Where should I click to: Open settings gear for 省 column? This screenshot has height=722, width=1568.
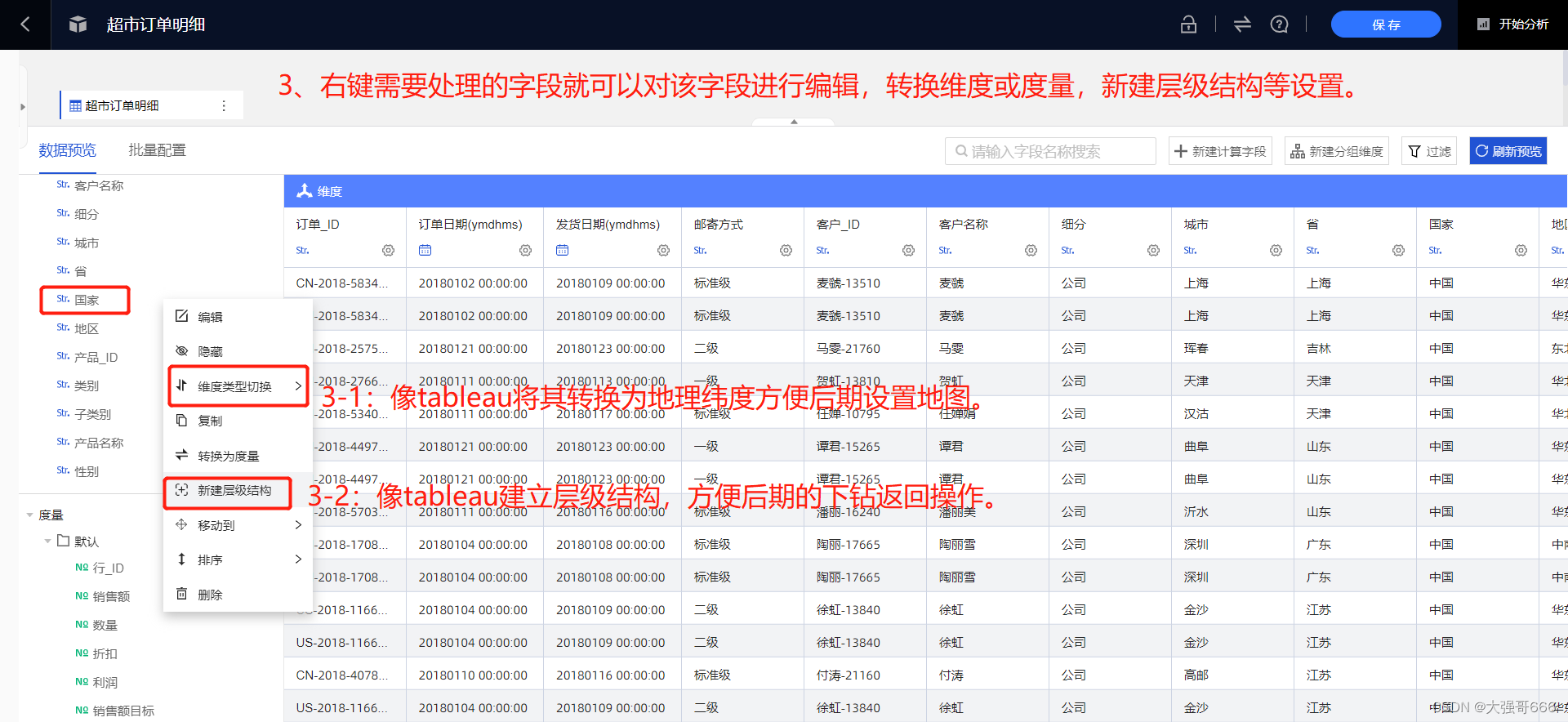click(1398, 251)
